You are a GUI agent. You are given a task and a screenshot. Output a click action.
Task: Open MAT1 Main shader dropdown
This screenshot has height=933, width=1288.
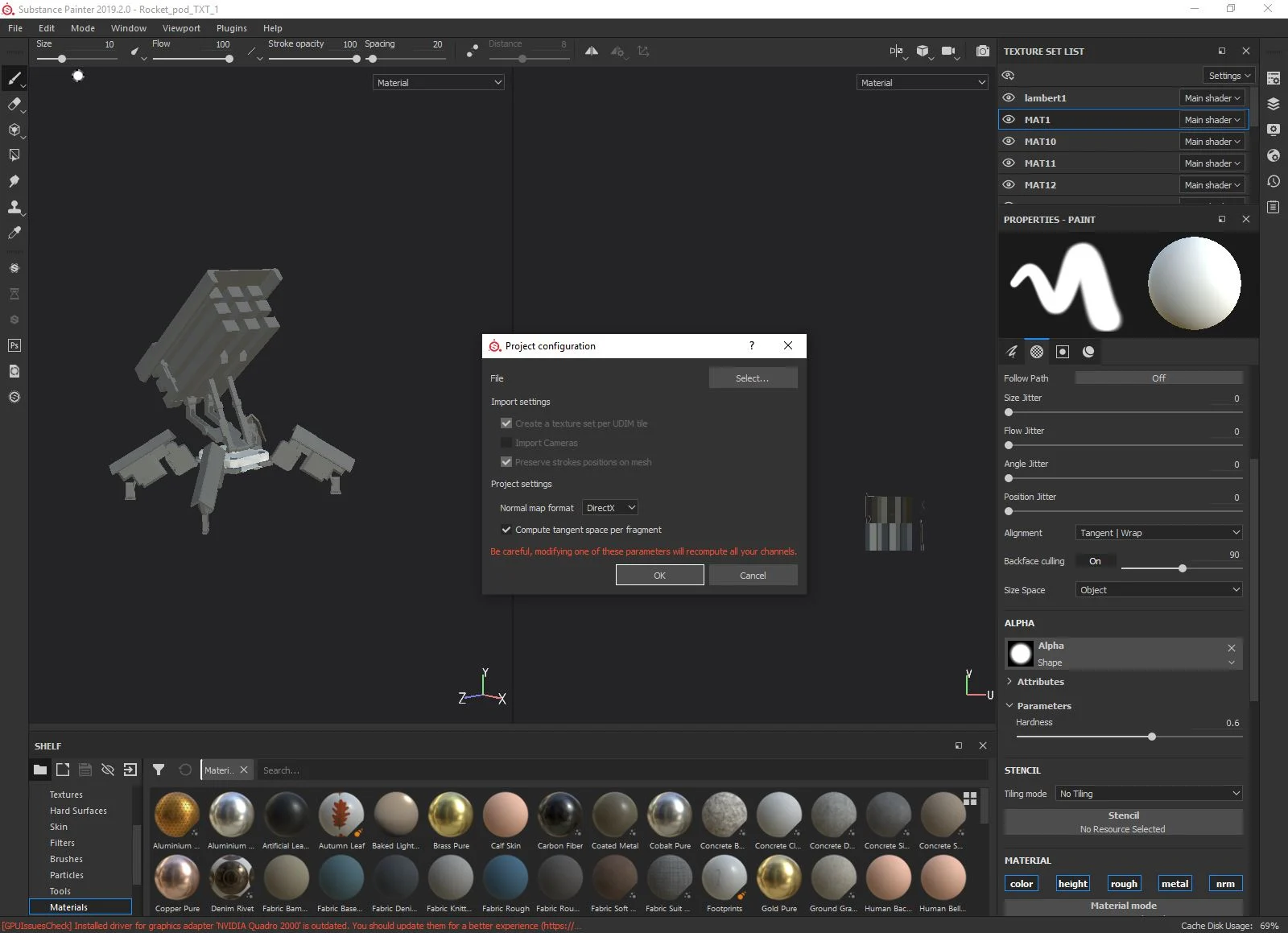[1212, 119]
